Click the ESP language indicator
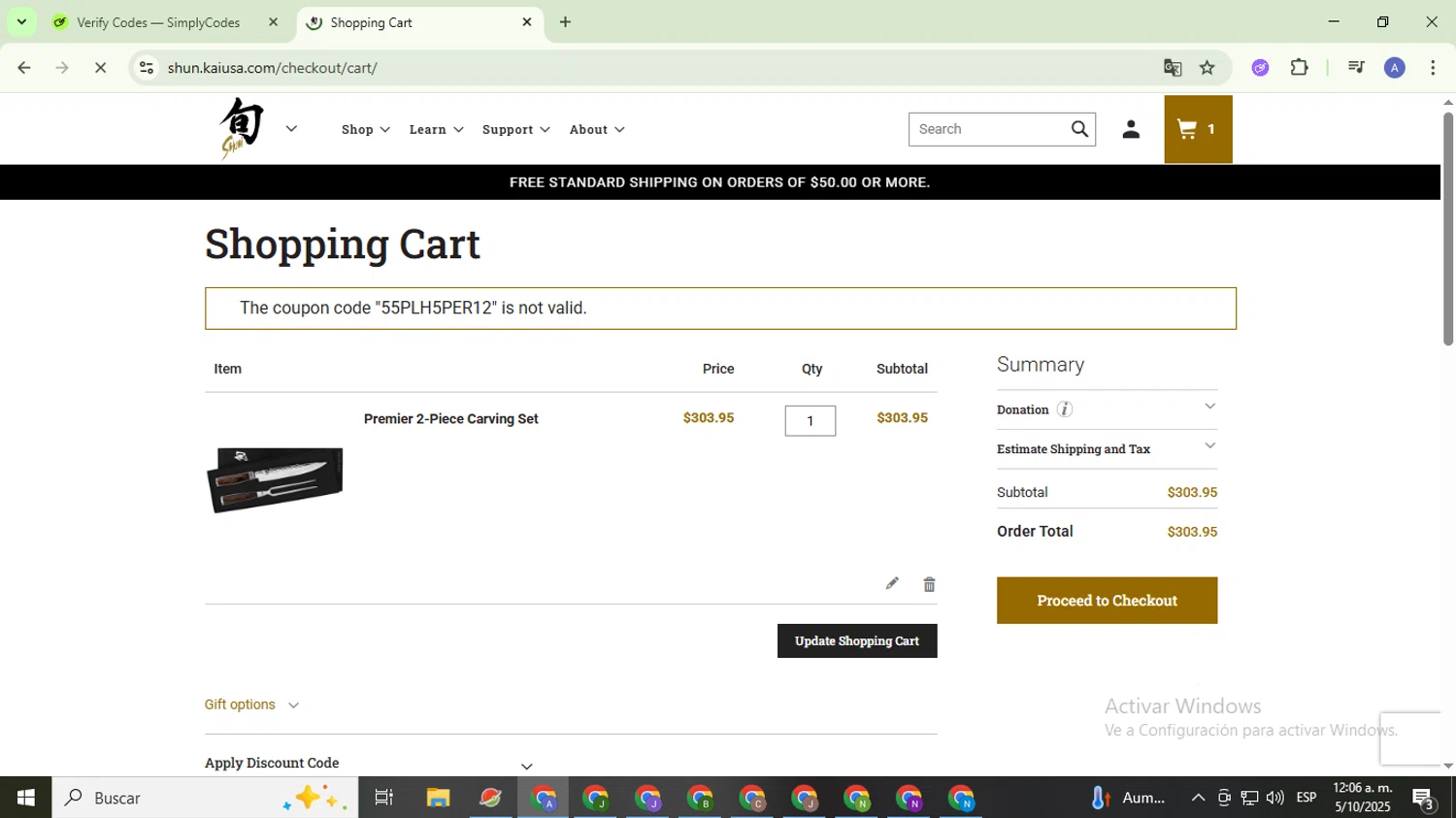This screenshot has height=818, width=1456. [1307, 798]
